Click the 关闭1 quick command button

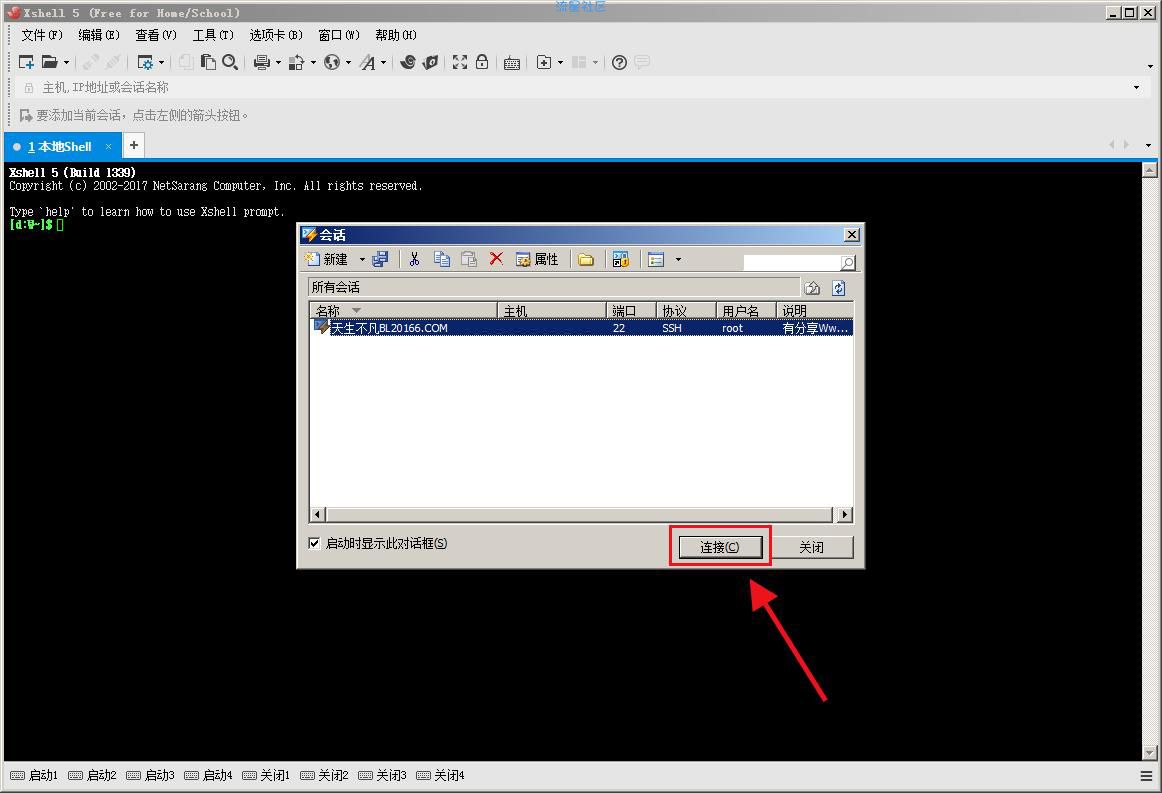266,775
